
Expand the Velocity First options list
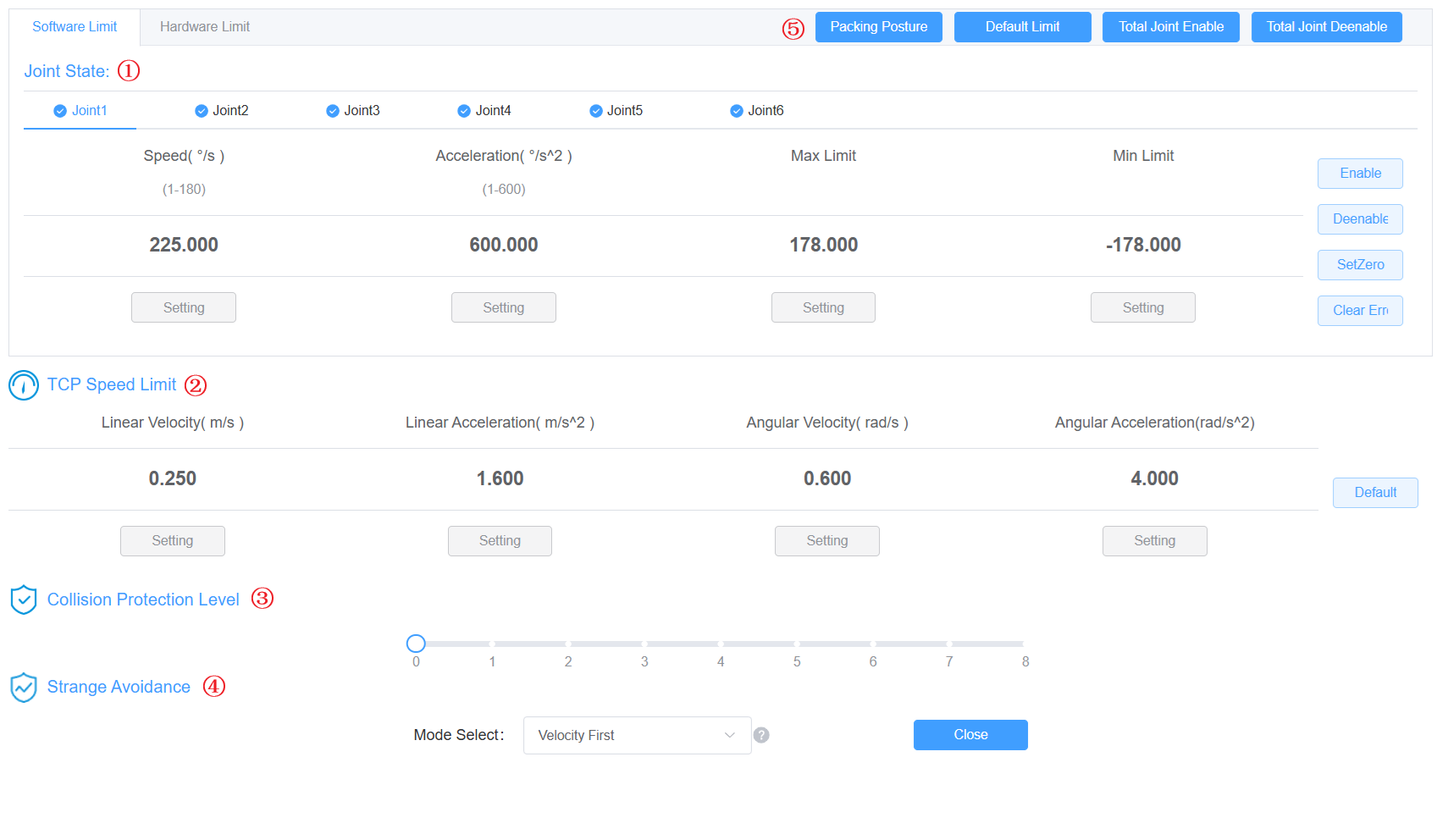point(637,735)
